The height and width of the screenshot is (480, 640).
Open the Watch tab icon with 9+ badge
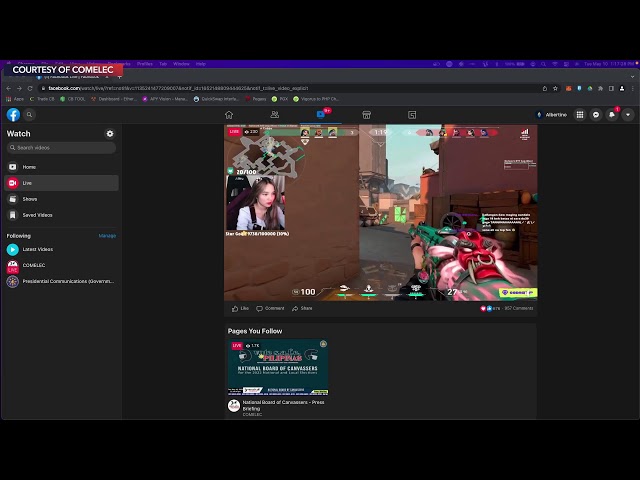pyautogui.click(x=321, y=115)
